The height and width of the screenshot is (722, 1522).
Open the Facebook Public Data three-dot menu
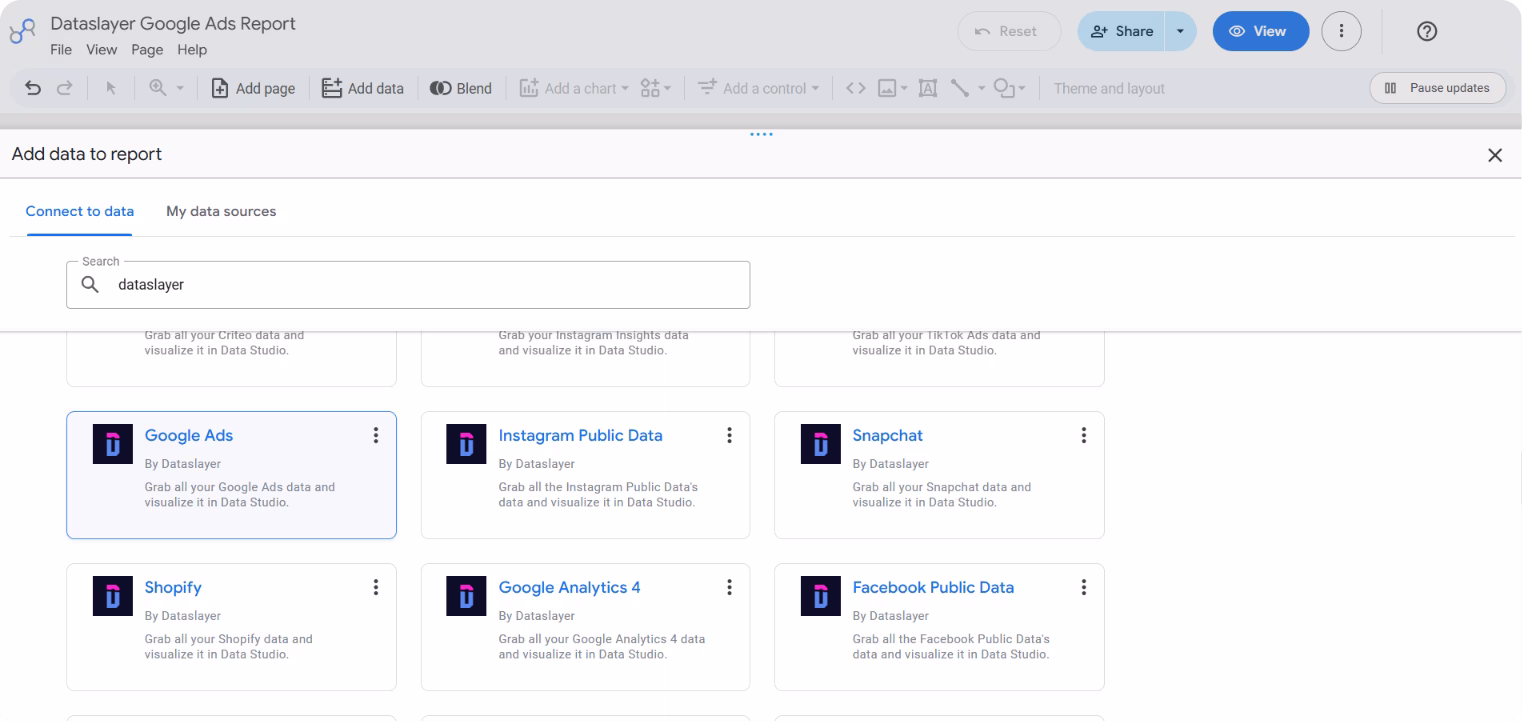pyautogui.click(x=1083, y=587)
